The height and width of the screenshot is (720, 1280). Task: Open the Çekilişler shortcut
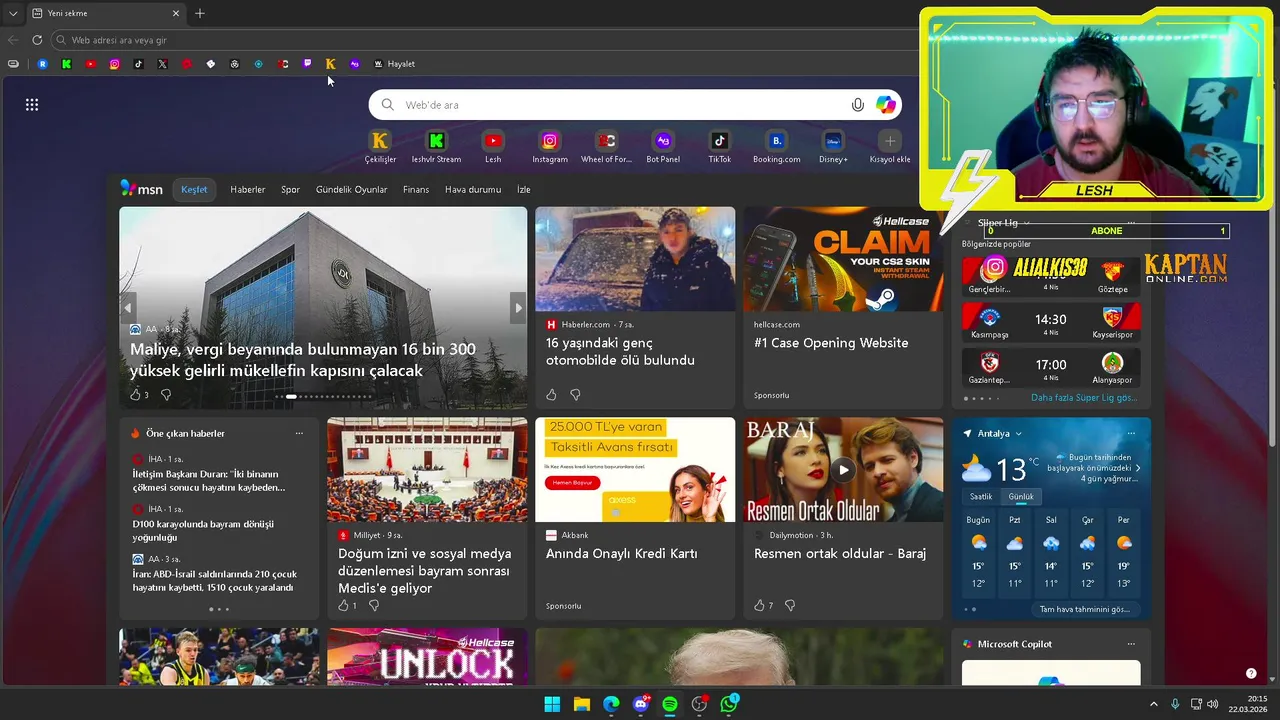[380, 146]
